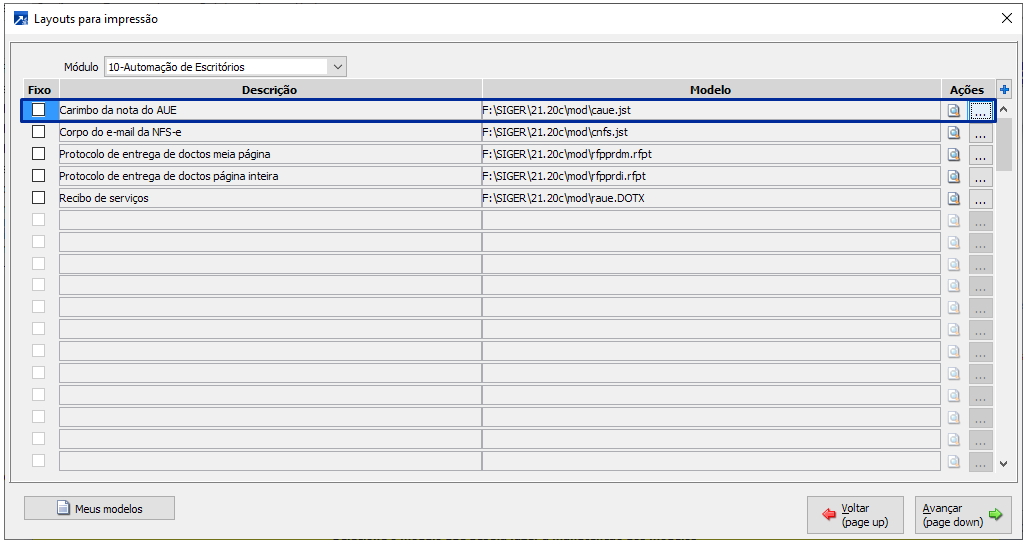Add a new layout with plus icon
This screenshot has height=544, width=1028.
click(x=1004, y=90)
